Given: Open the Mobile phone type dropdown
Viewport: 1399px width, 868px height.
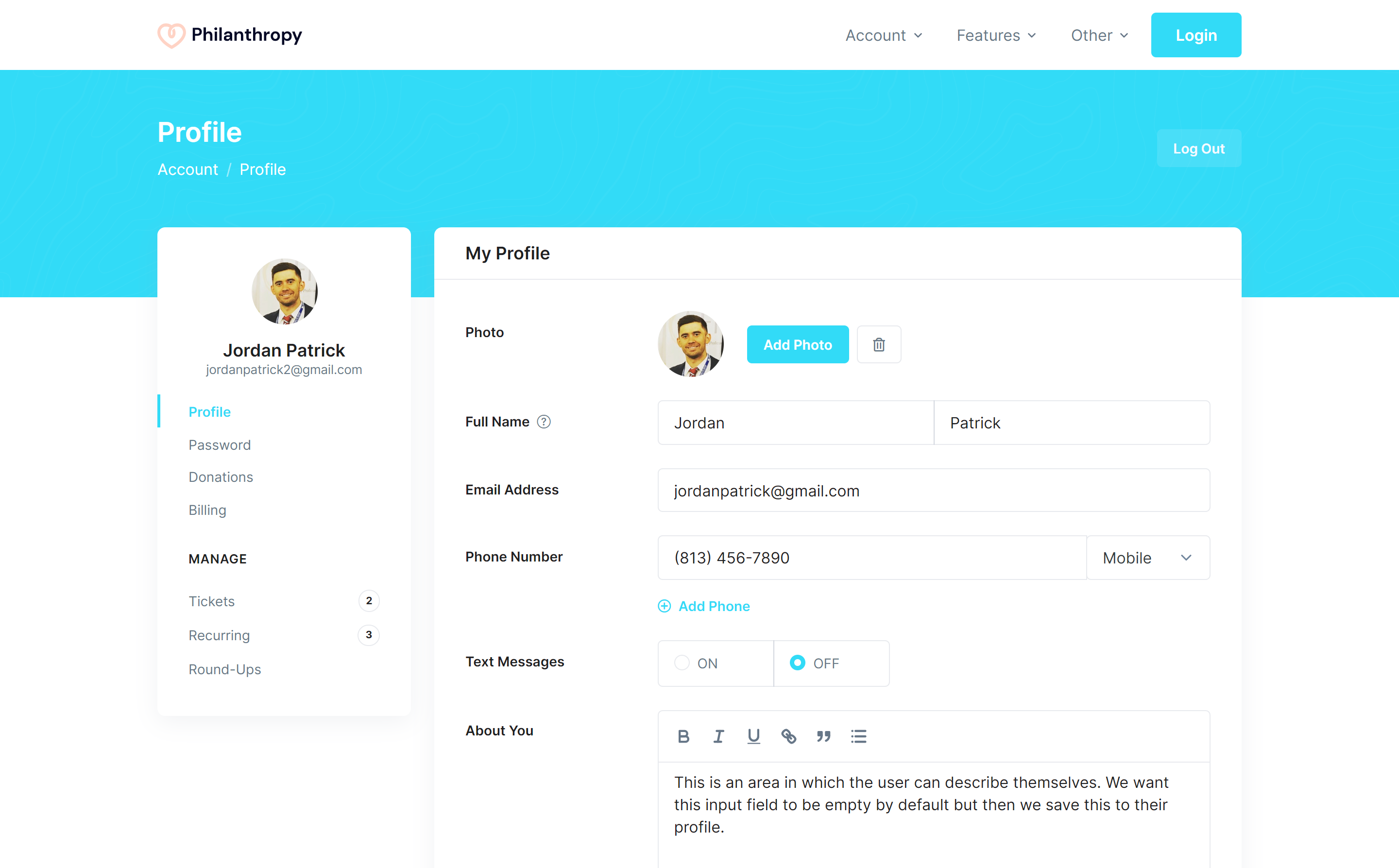Looking at the screenshot, I should pyautogui.click(x=1147, y=558).
